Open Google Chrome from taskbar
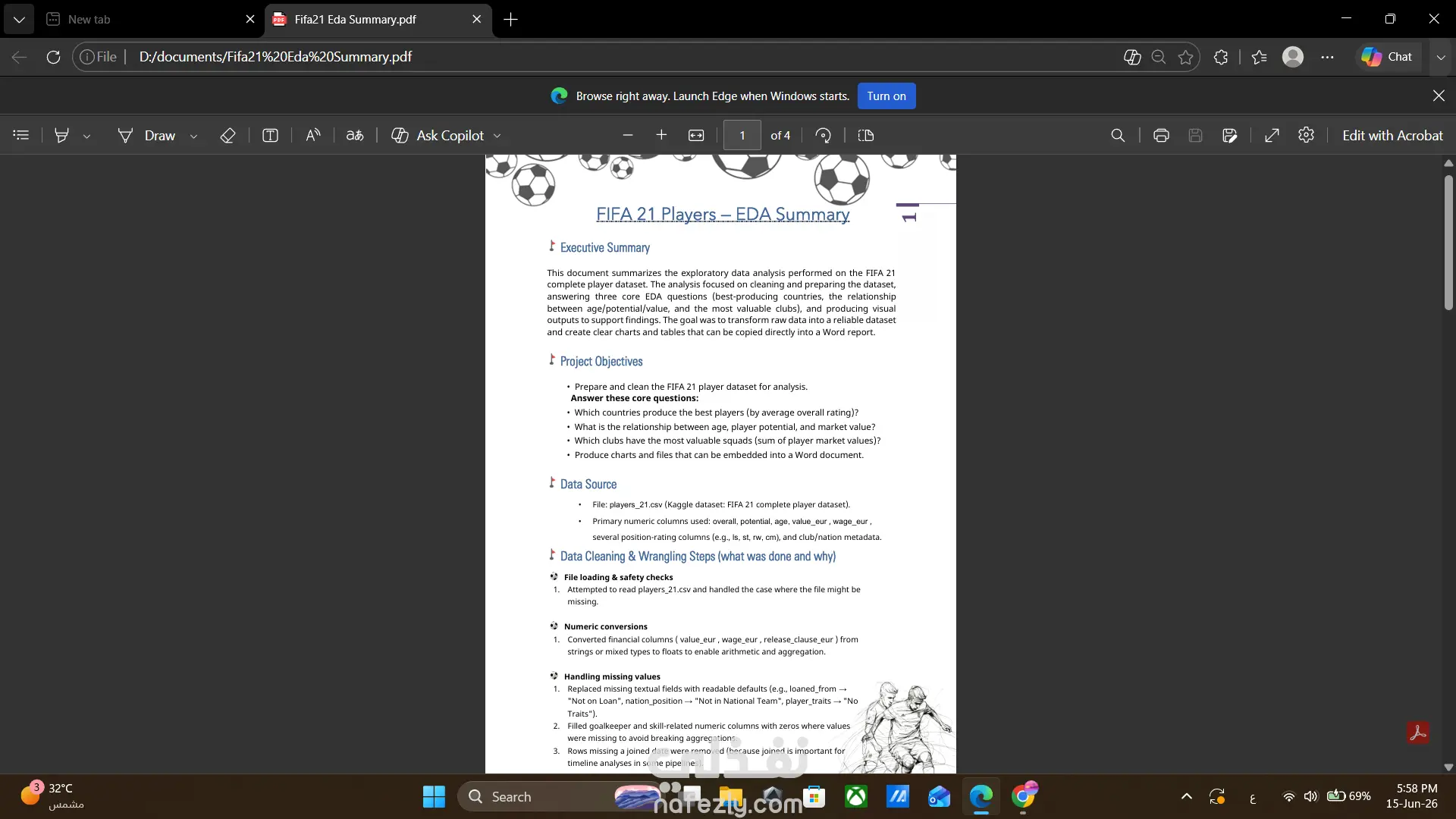Screen dimensions: 1456x819 tap(1023, 796)
